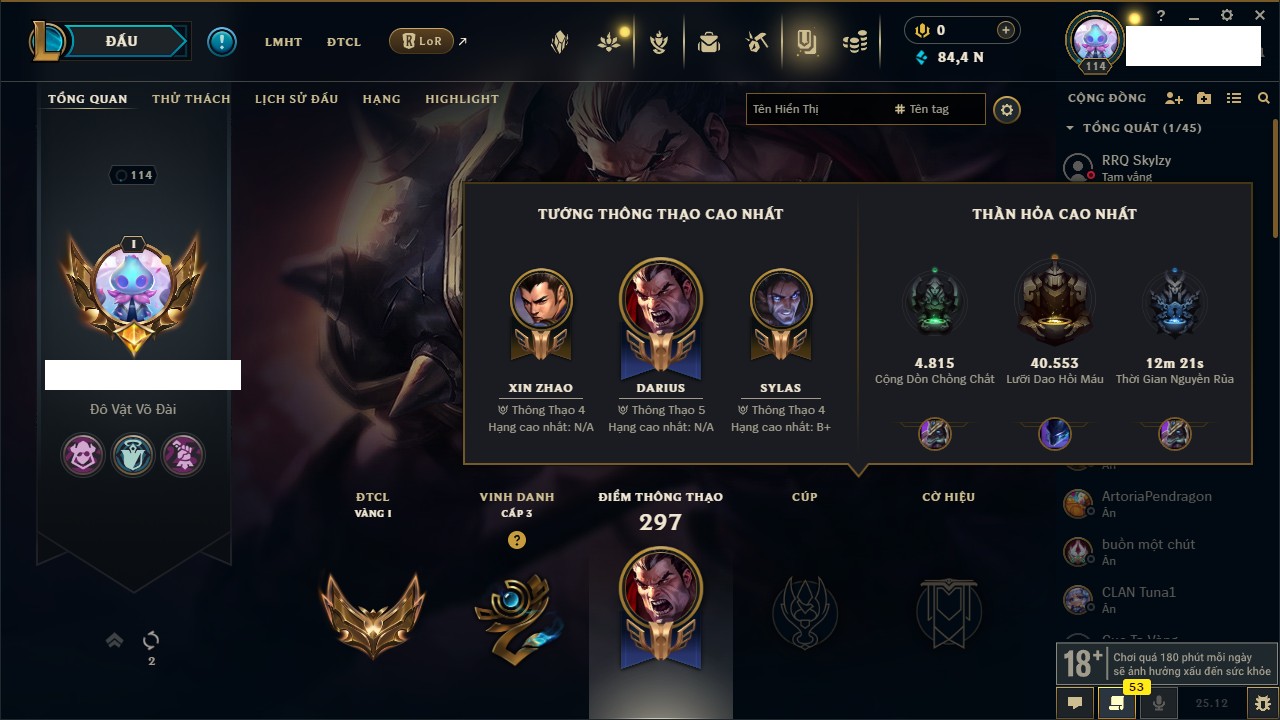
Task: Open the Collection backpack icon
Action: click(709, 42)
